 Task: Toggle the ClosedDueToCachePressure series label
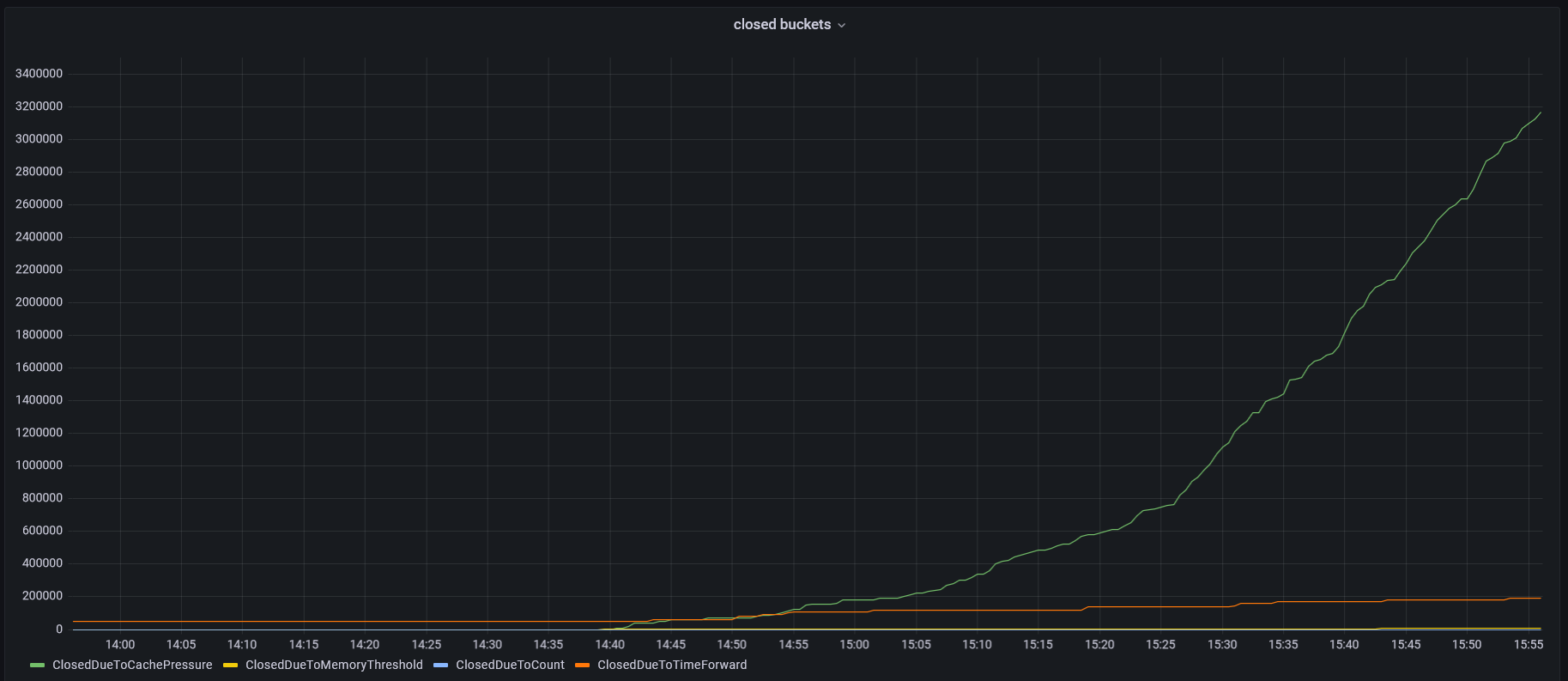[x=132, y=665]
